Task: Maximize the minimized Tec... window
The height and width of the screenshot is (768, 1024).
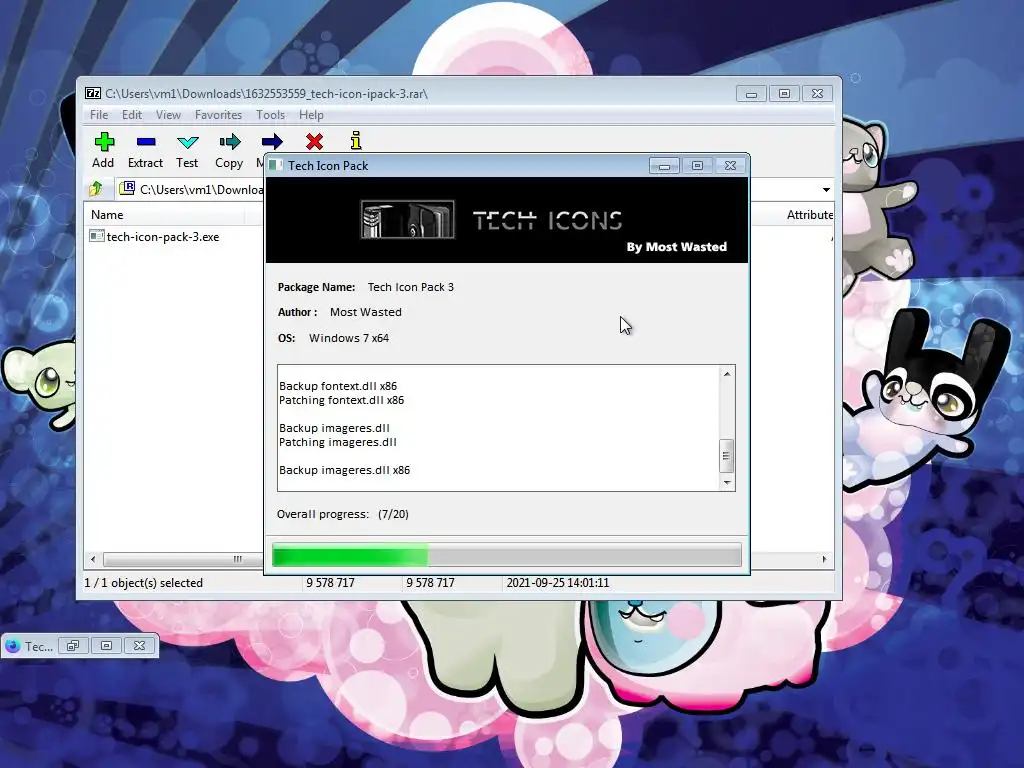Action: tap(106, 646)
